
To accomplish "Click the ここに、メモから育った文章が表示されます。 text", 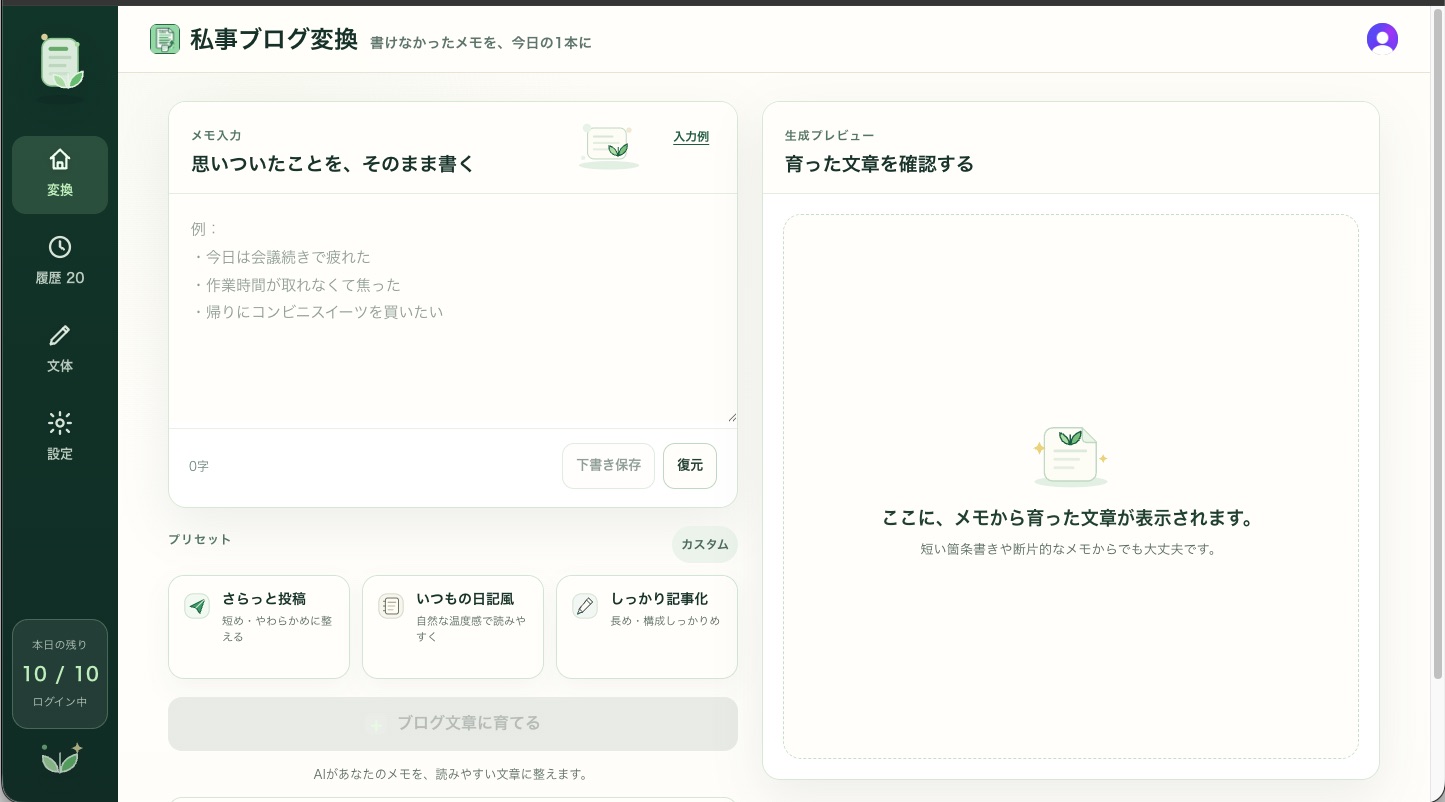I will pos(1069,519).
